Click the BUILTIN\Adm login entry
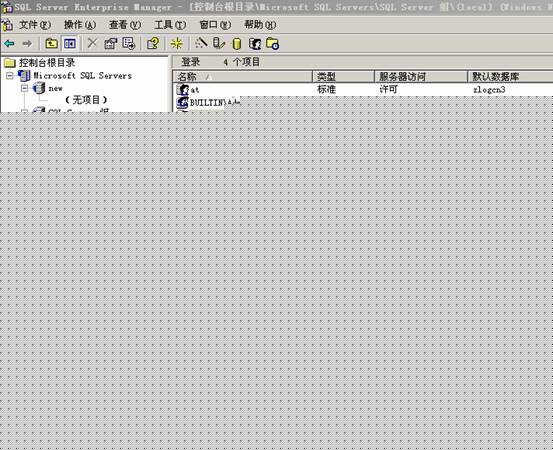Screen dimensions: 553x450 [215, 103]
